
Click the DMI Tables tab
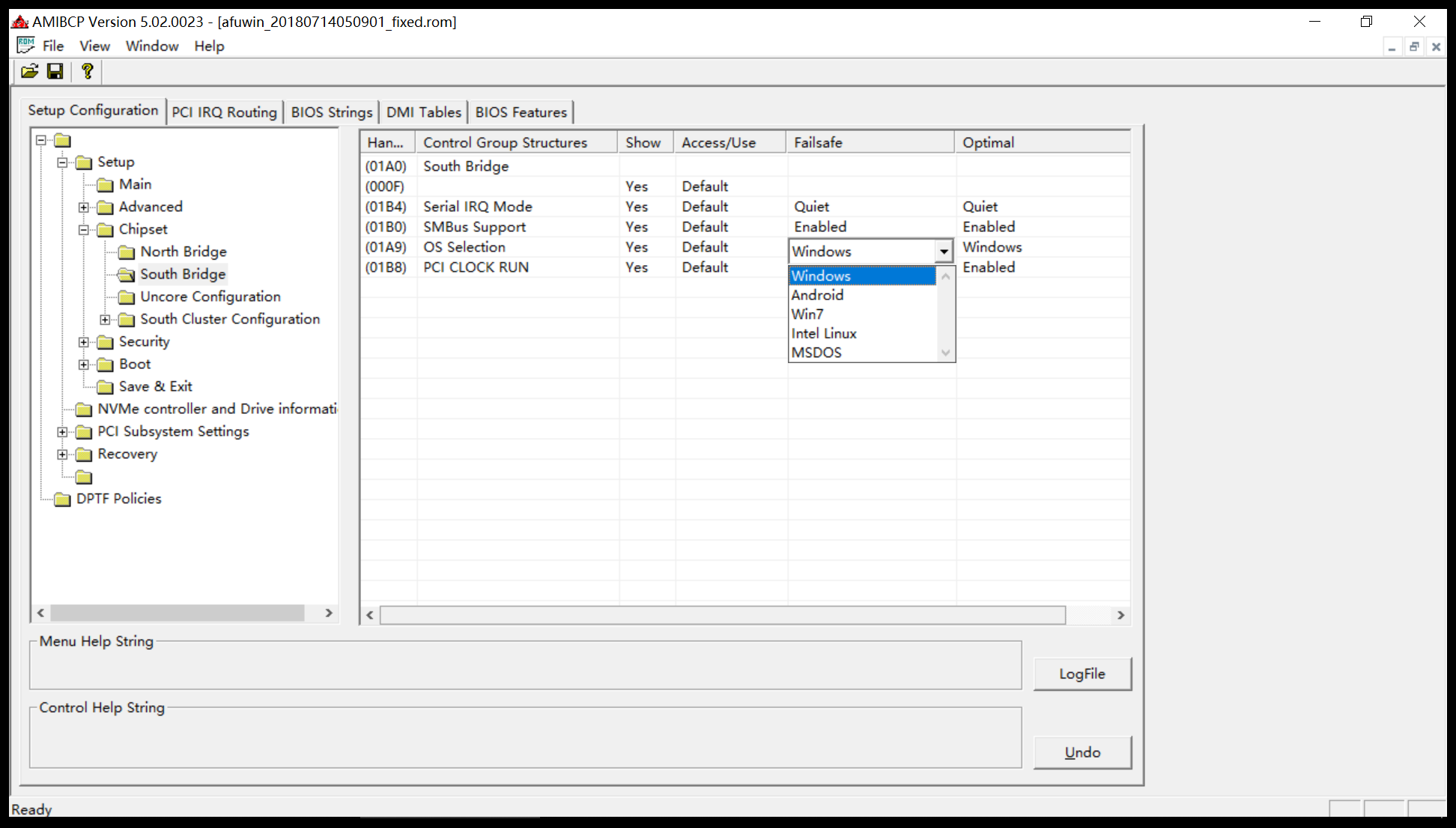422,112
